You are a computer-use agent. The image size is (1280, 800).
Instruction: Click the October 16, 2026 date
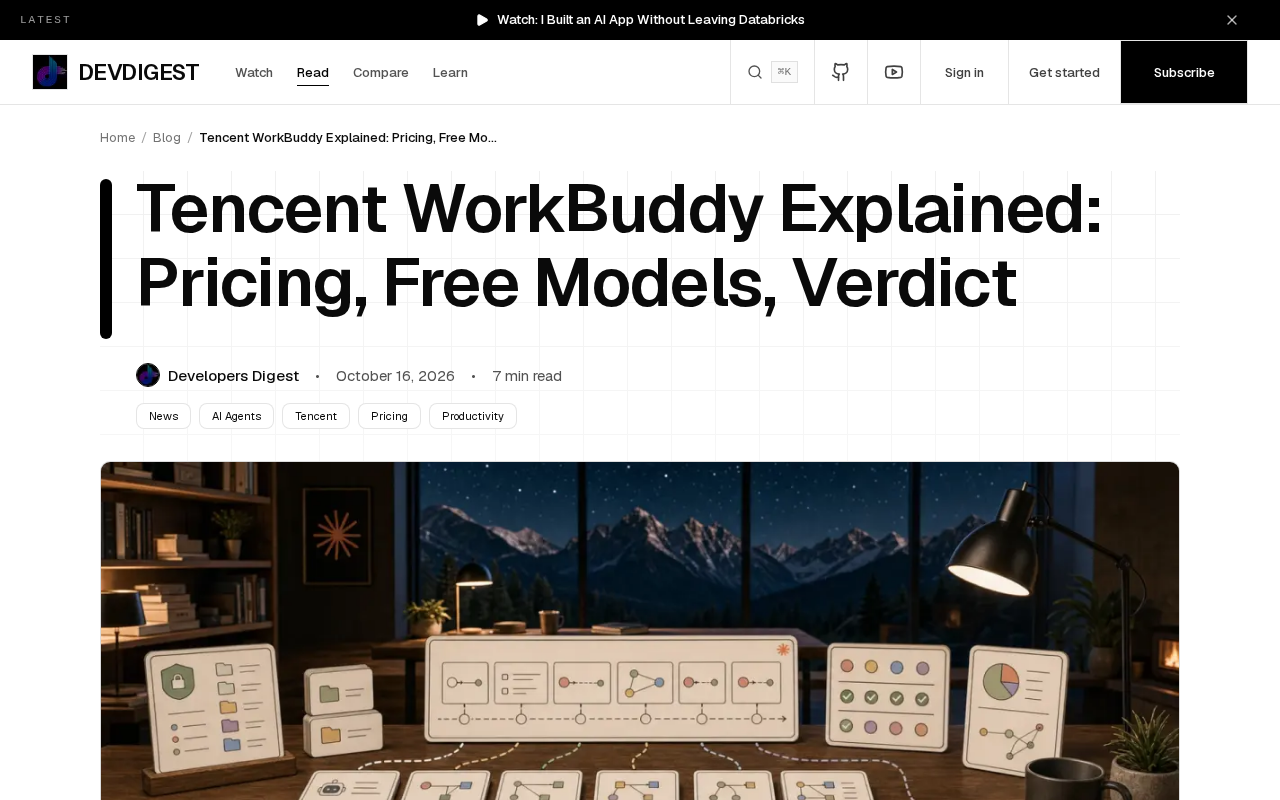point(395,376)
